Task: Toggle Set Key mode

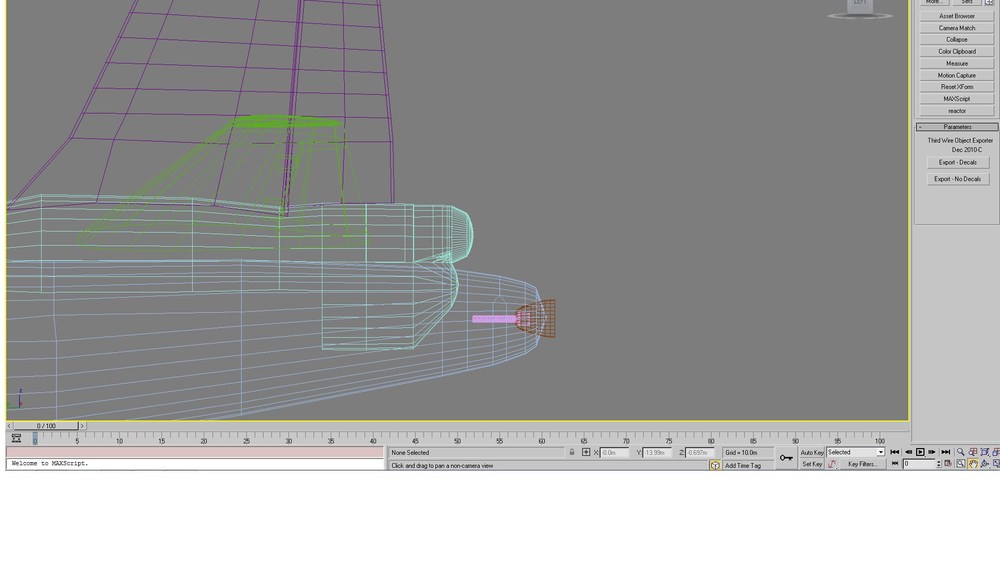Action: (812, 464)
